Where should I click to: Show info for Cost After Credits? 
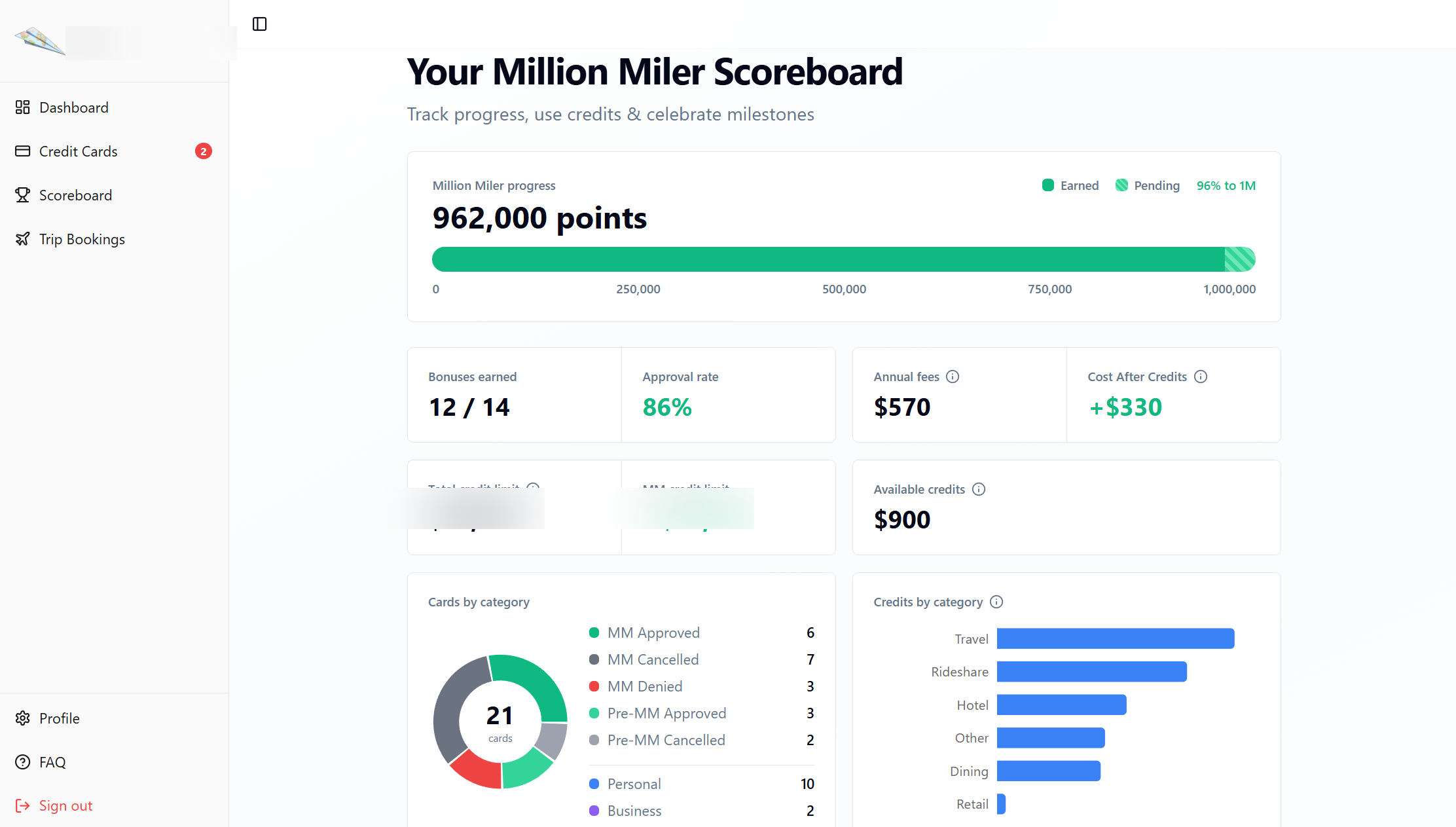(x=1201, y=377)
